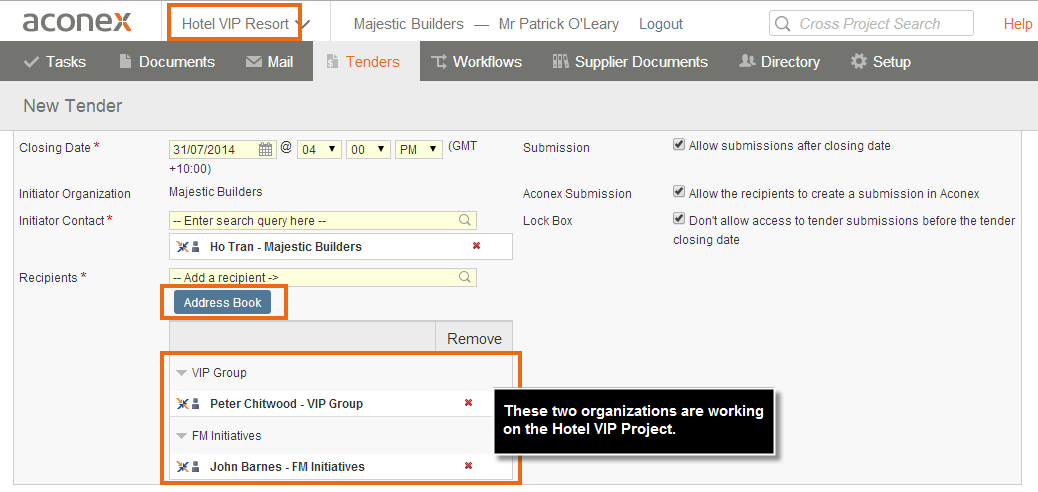
Task: Open the Documents tab
Action: point(167,62)
